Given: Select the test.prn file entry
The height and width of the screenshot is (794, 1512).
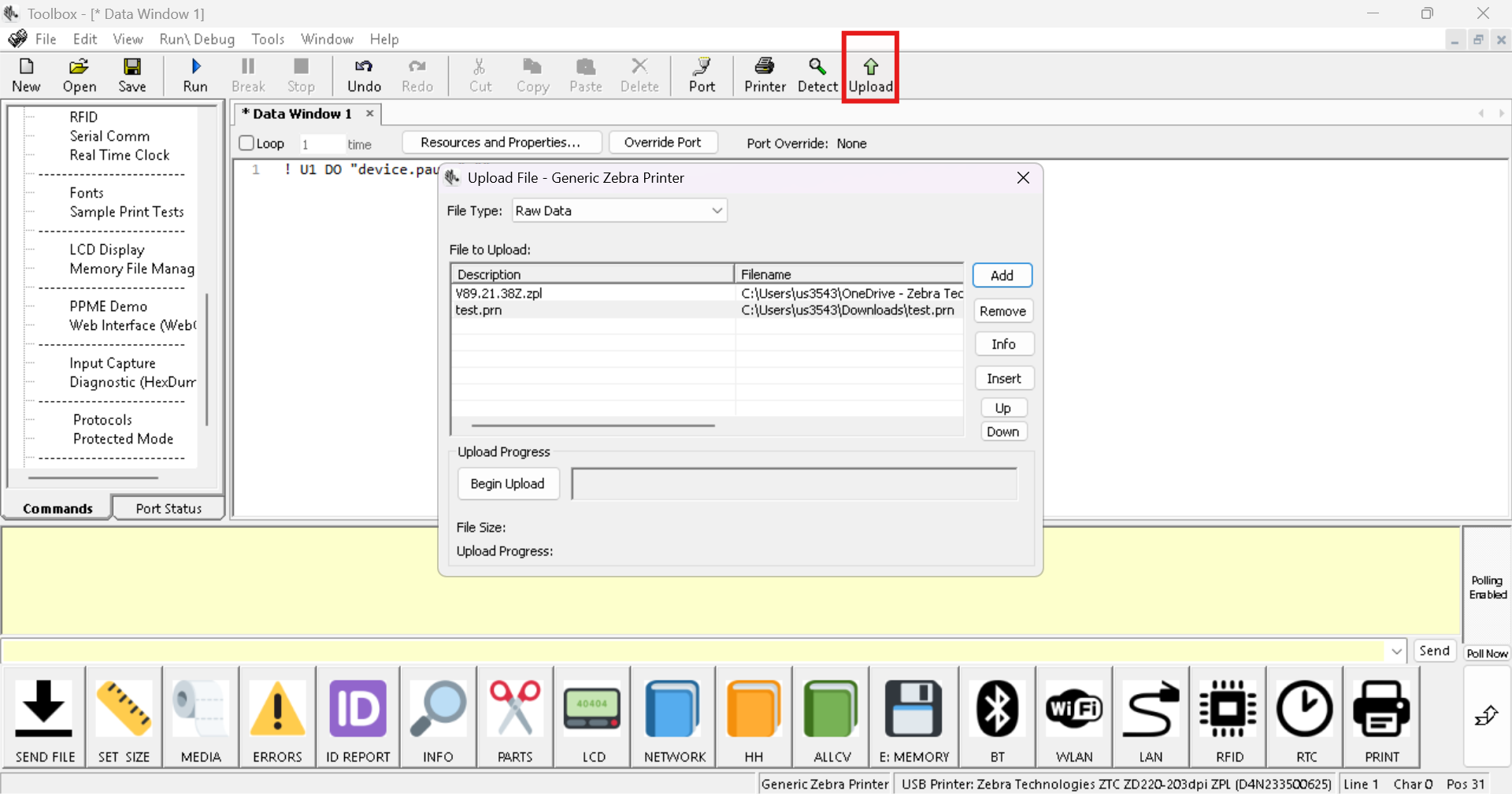Looking at the screenshot, I should tap(551, 310).
